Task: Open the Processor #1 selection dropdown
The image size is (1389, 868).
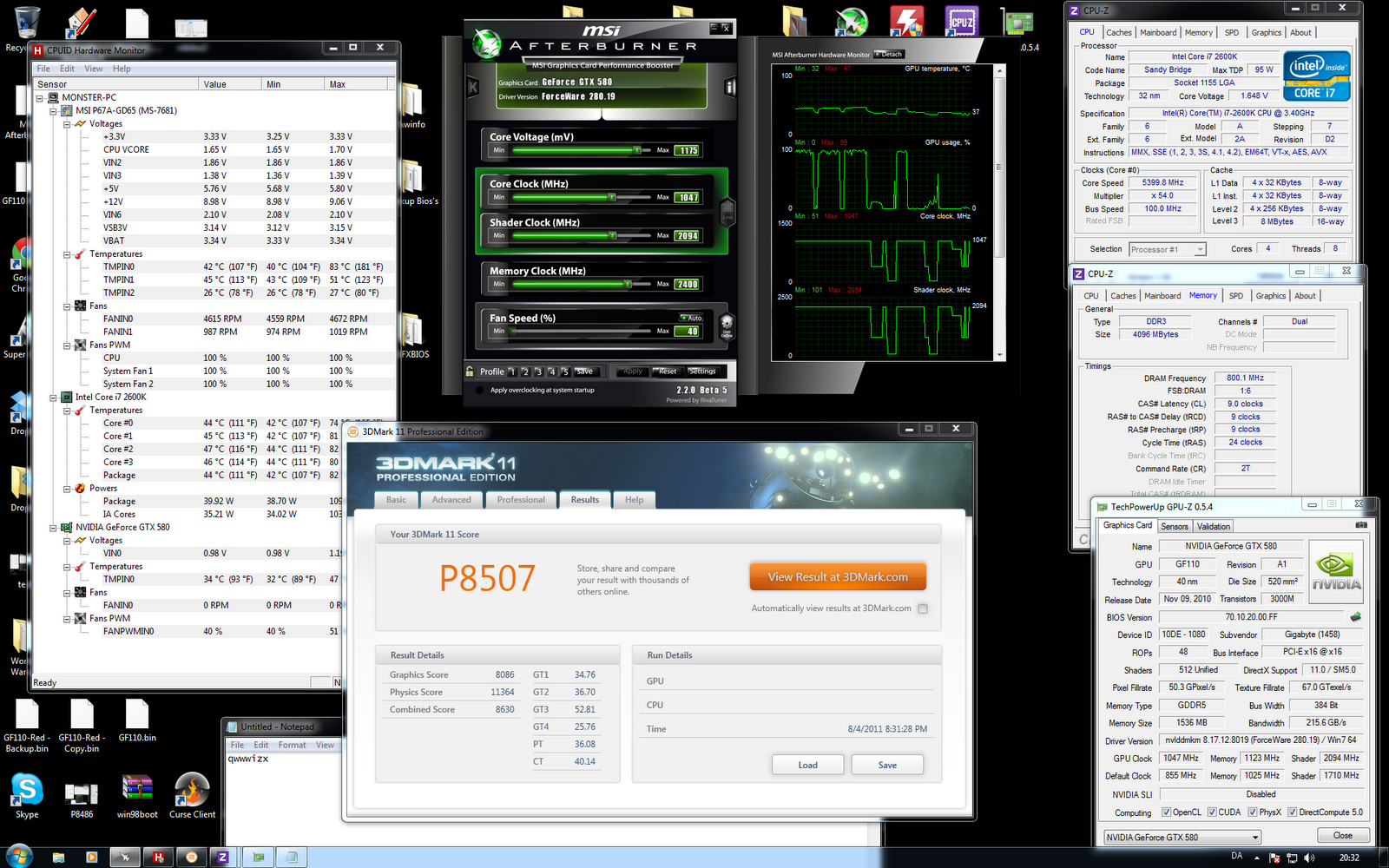Action: pyautogui.click(x=1168, y=249)
